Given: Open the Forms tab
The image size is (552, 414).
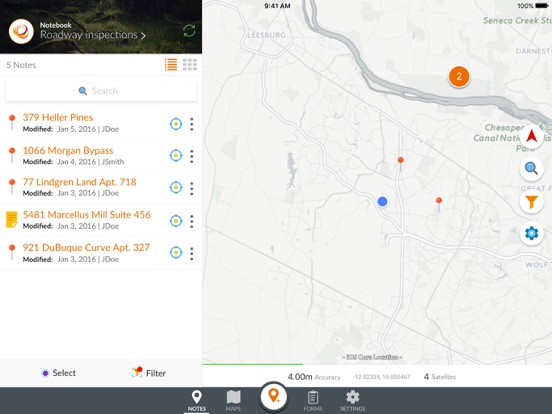Looking at the screenshot, I should point(313,401).
